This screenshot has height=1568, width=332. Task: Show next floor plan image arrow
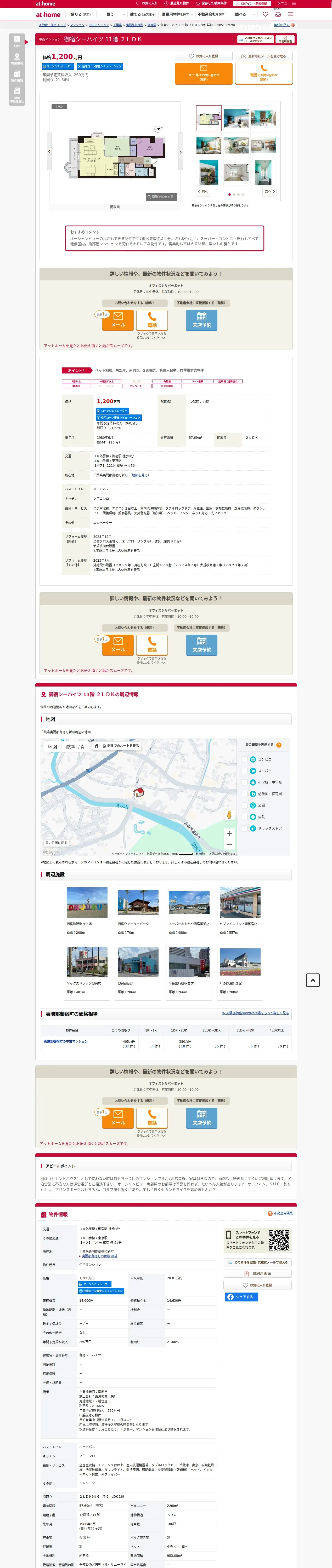coord(180,152)
